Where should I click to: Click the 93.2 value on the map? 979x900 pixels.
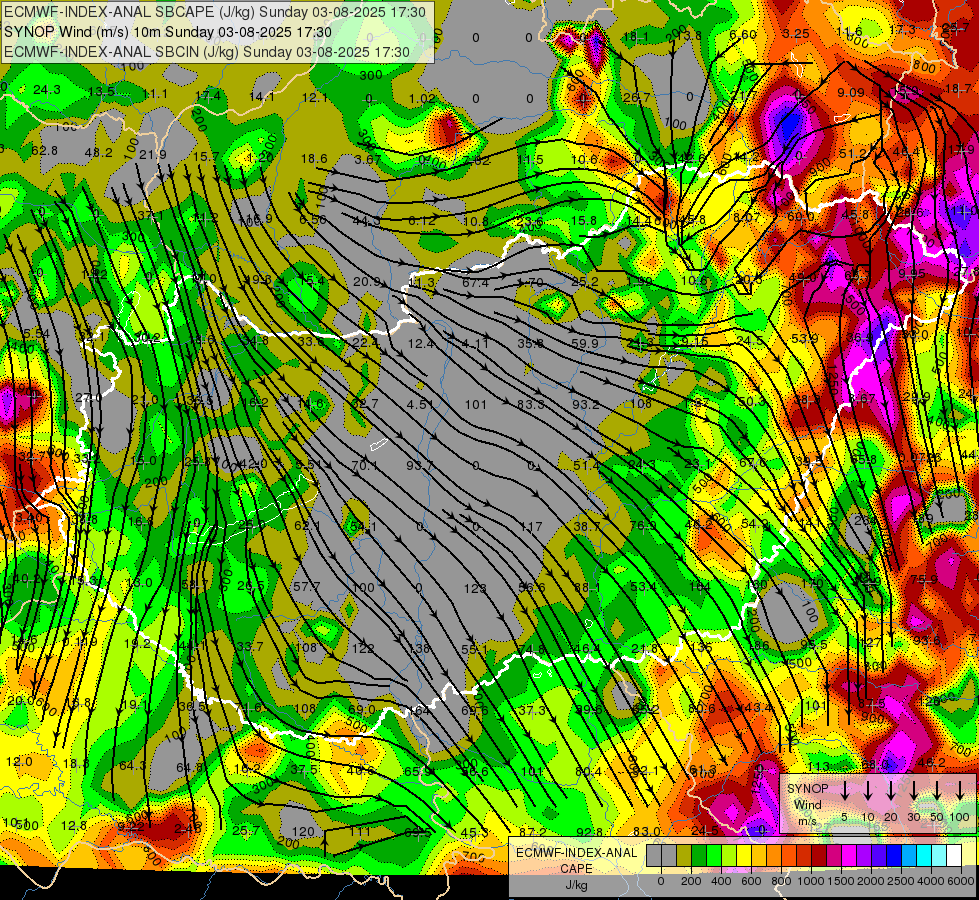coord(586,404)
